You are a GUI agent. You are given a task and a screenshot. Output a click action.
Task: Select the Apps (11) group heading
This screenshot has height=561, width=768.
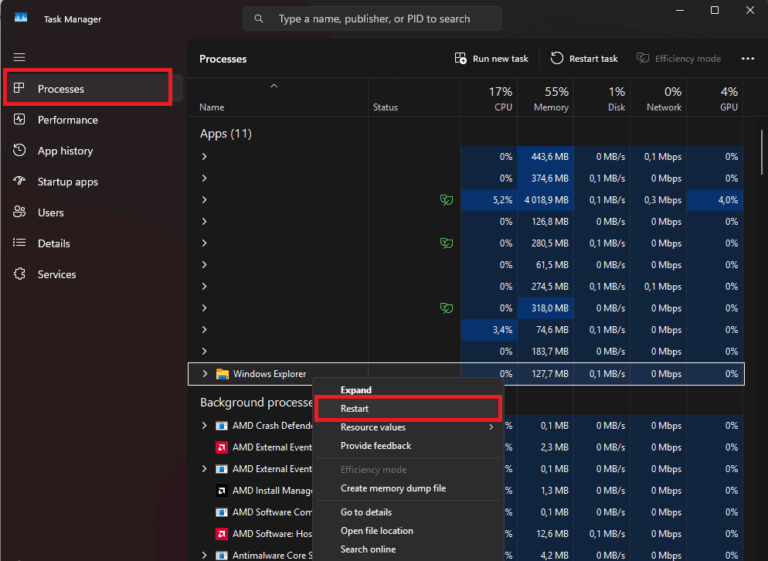click(x=226, y=133)
